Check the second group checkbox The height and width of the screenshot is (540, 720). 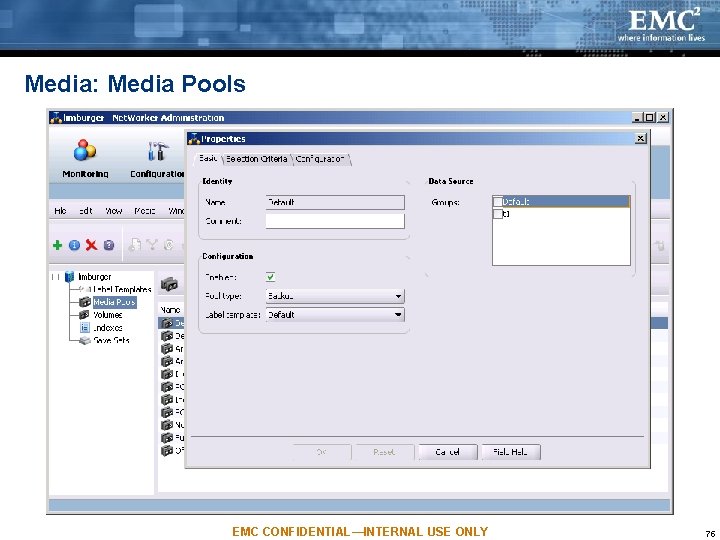pyautogui.click(x=498, y=214)
